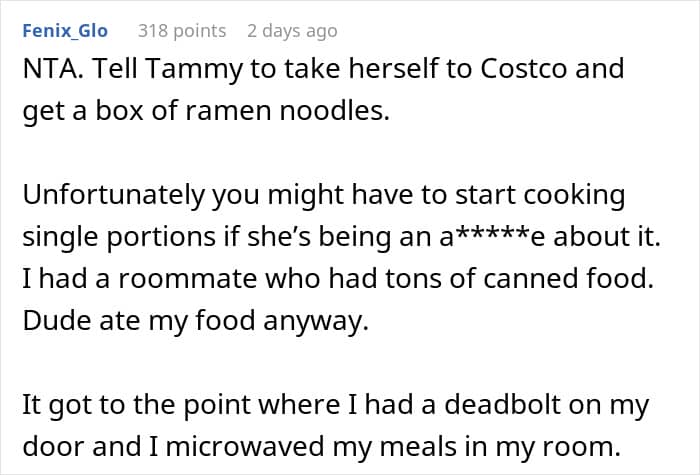Open the '2 days ago' timestamp permalink
700x475 pixels.
pyautogui.click(x=292, y=31)
